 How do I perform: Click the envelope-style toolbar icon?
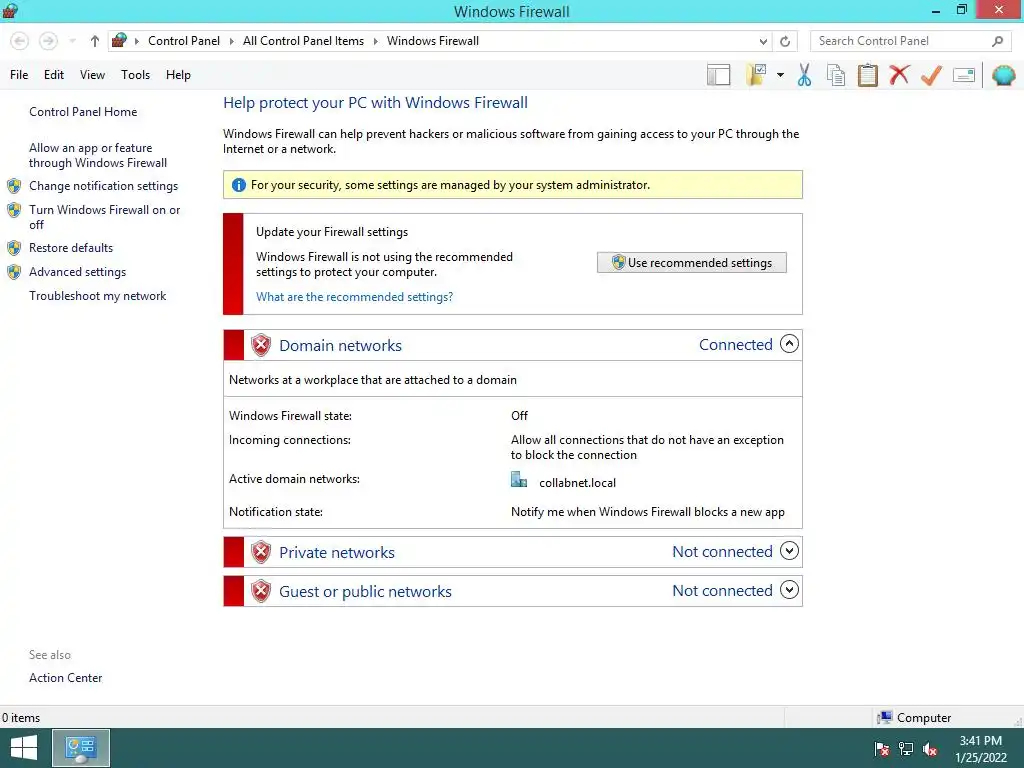[964, 75]
